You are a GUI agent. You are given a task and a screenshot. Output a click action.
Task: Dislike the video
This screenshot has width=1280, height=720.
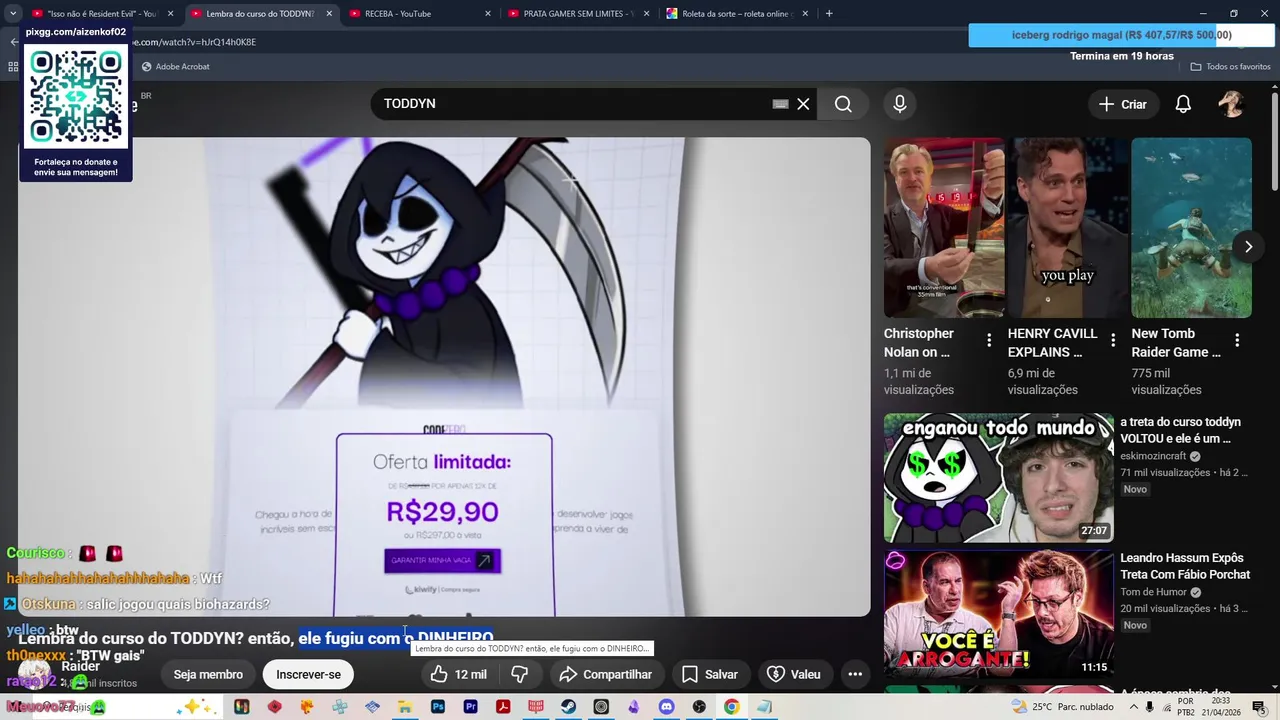[x=519, y=675]
